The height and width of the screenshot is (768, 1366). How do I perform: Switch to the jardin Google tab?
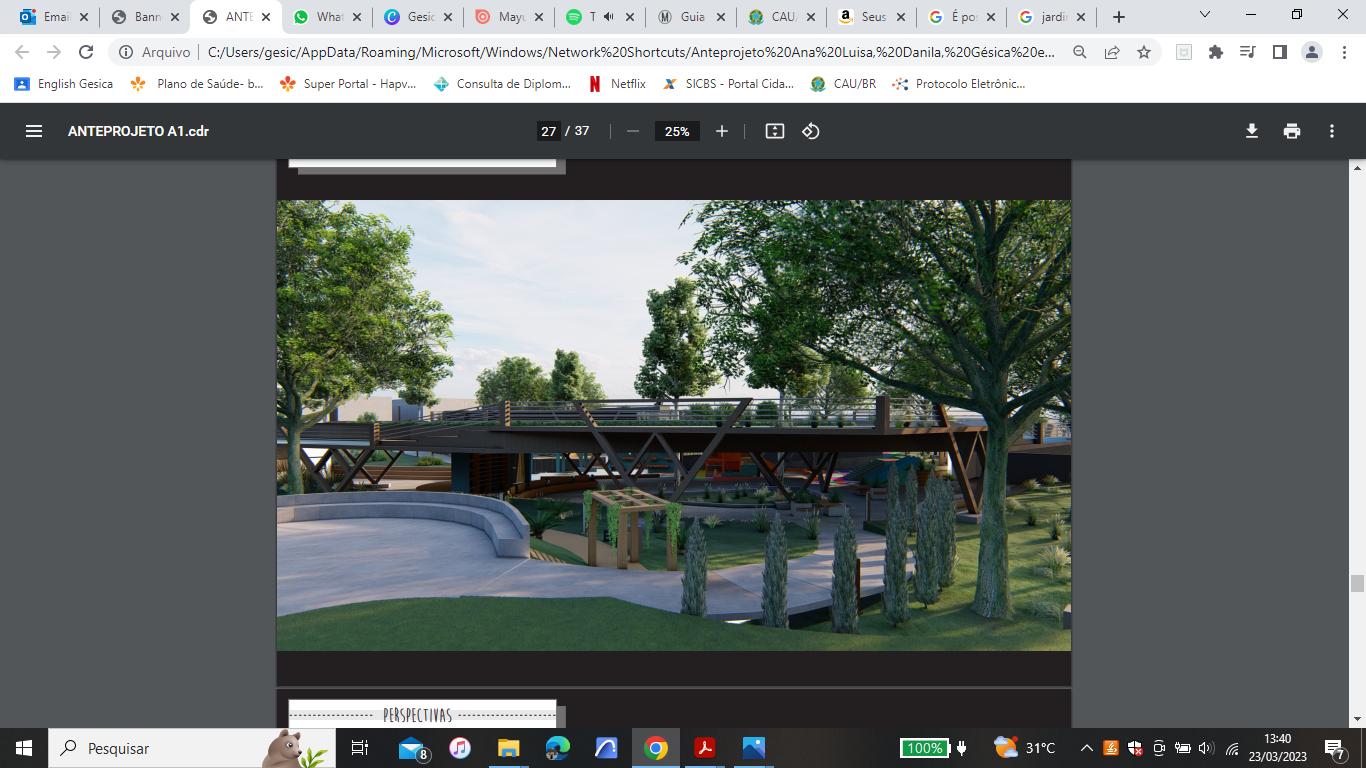pos(1054,17)
